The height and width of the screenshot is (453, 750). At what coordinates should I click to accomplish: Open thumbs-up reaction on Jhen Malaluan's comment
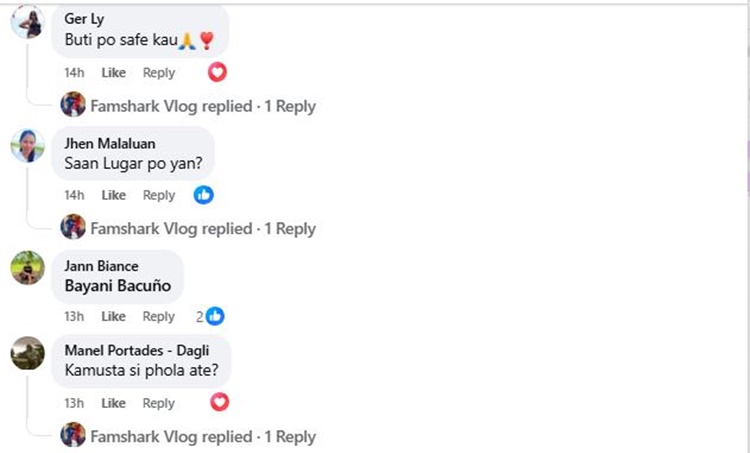coord(203,195)
